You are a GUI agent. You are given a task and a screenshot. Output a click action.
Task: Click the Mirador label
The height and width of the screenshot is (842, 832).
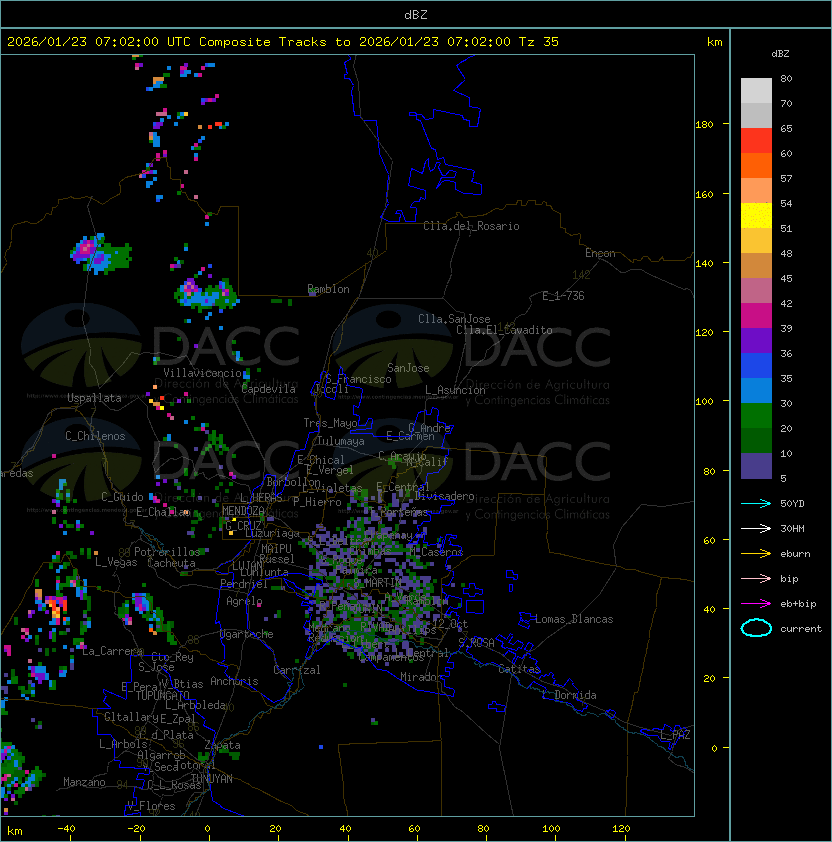pyautogui.click(x=421, y=677)
